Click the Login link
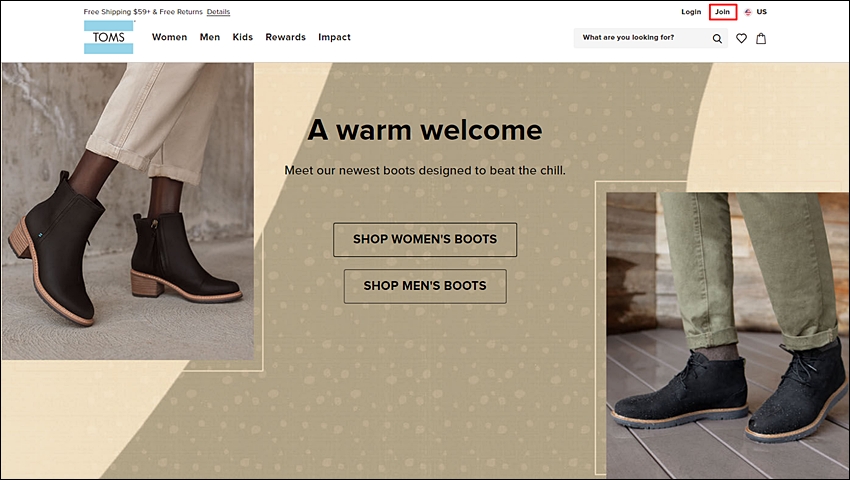 [691, 12]
